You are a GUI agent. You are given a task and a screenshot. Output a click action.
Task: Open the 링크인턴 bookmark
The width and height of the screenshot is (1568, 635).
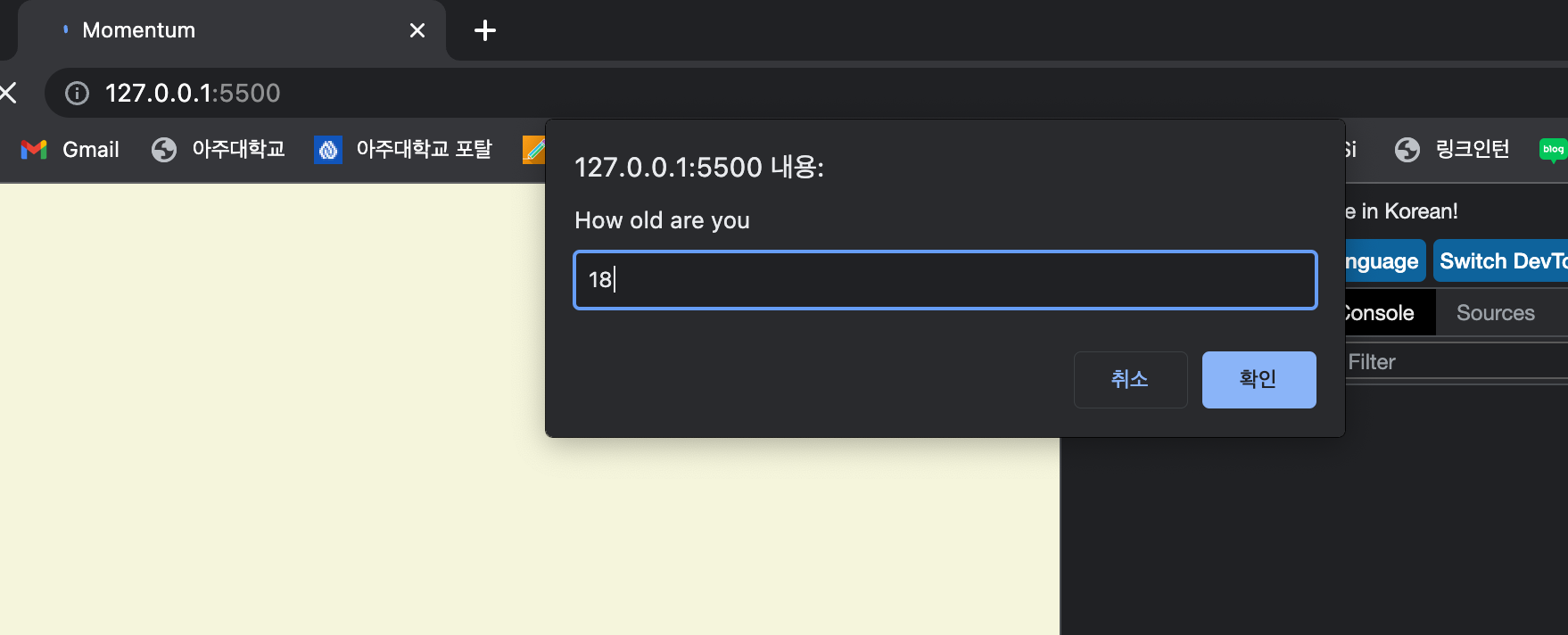tap(1452, 149)
